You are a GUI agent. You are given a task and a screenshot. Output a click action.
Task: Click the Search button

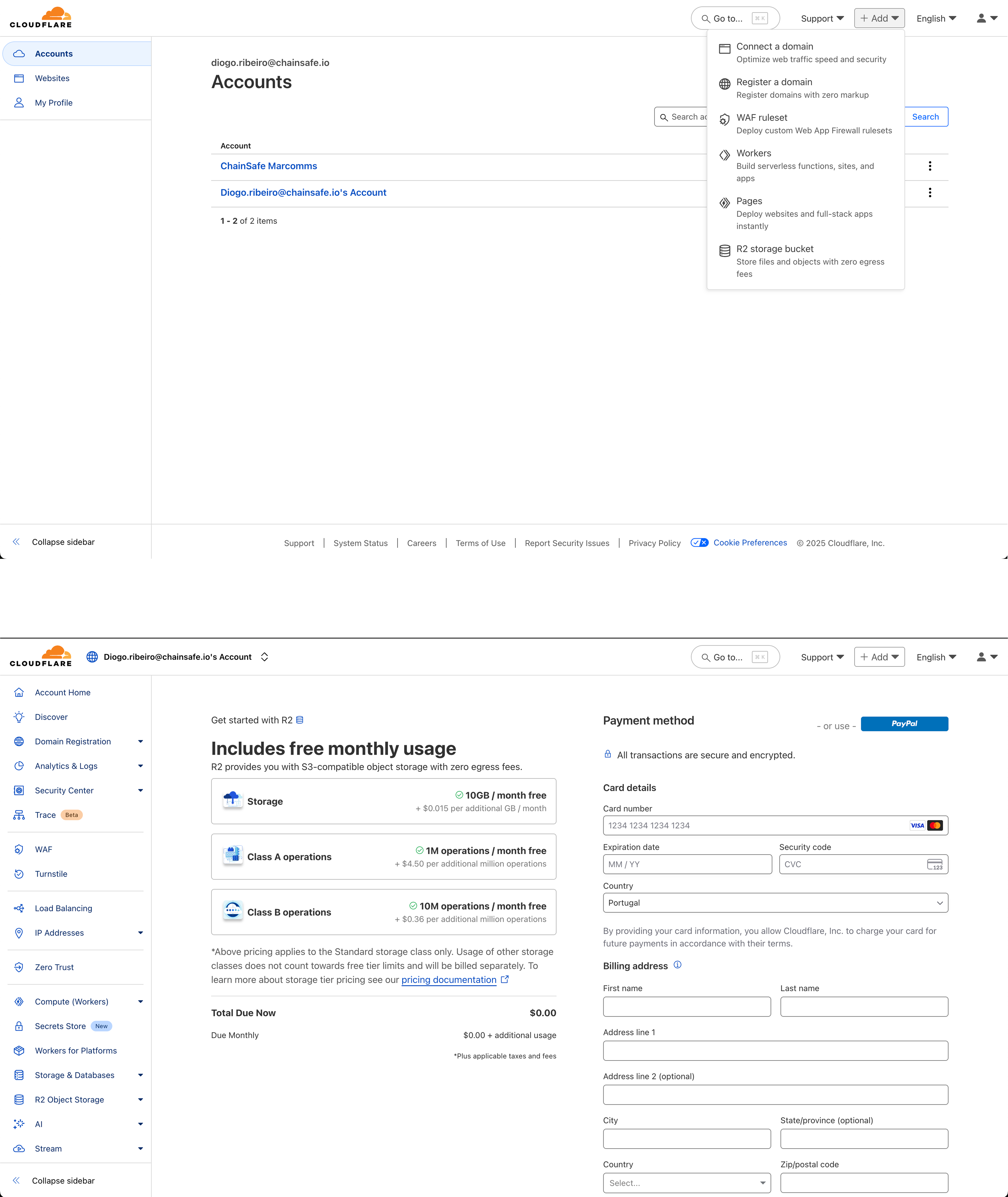click(x=926, y=116)
